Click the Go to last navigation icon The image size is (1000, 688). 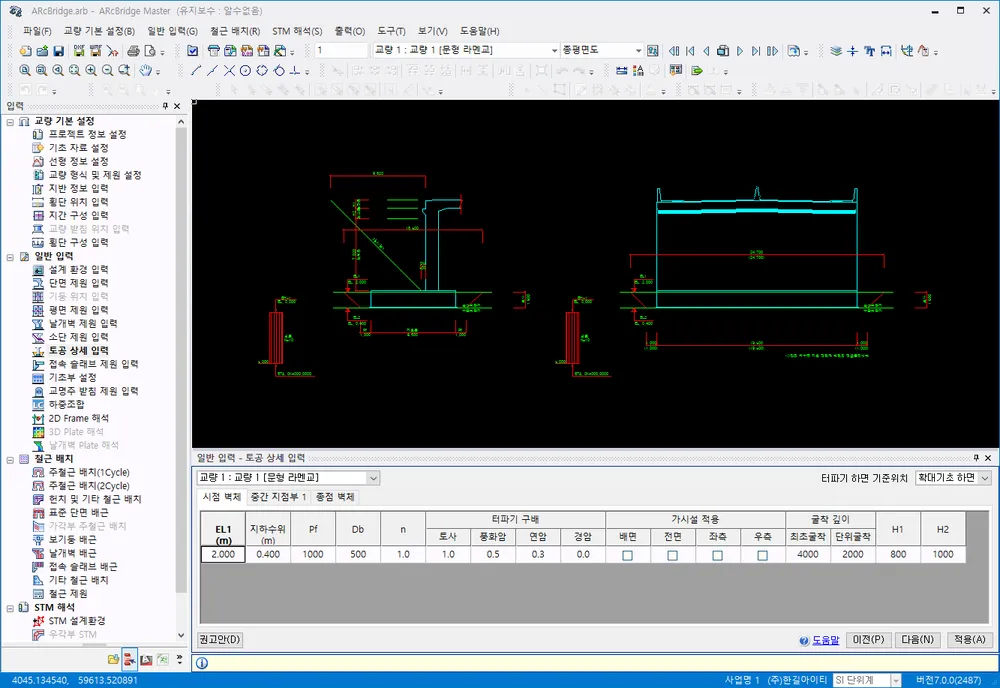click(x=756, y=51)
